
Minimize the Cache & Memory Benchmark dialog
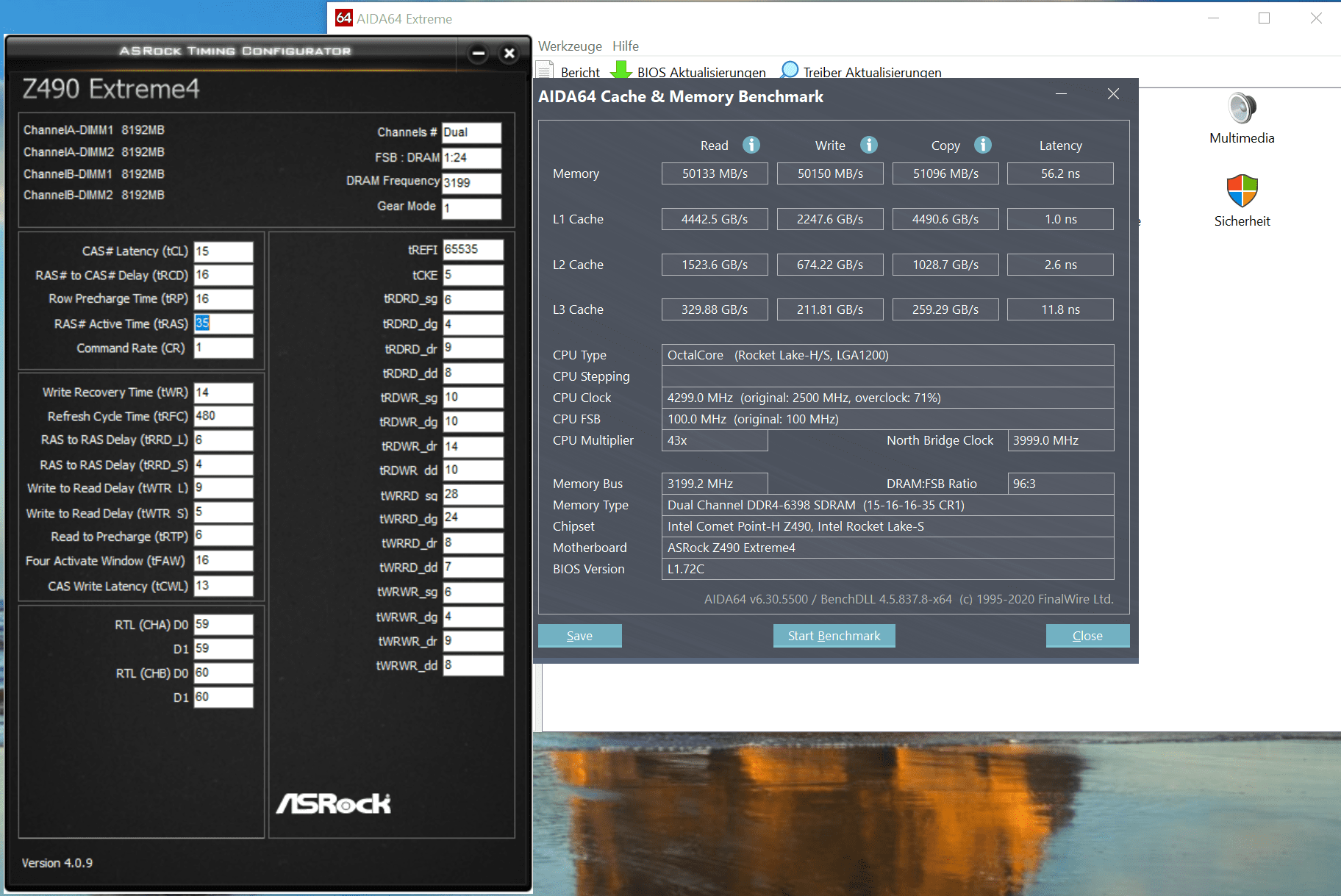pyautogui.click(x=1061, y=94)
